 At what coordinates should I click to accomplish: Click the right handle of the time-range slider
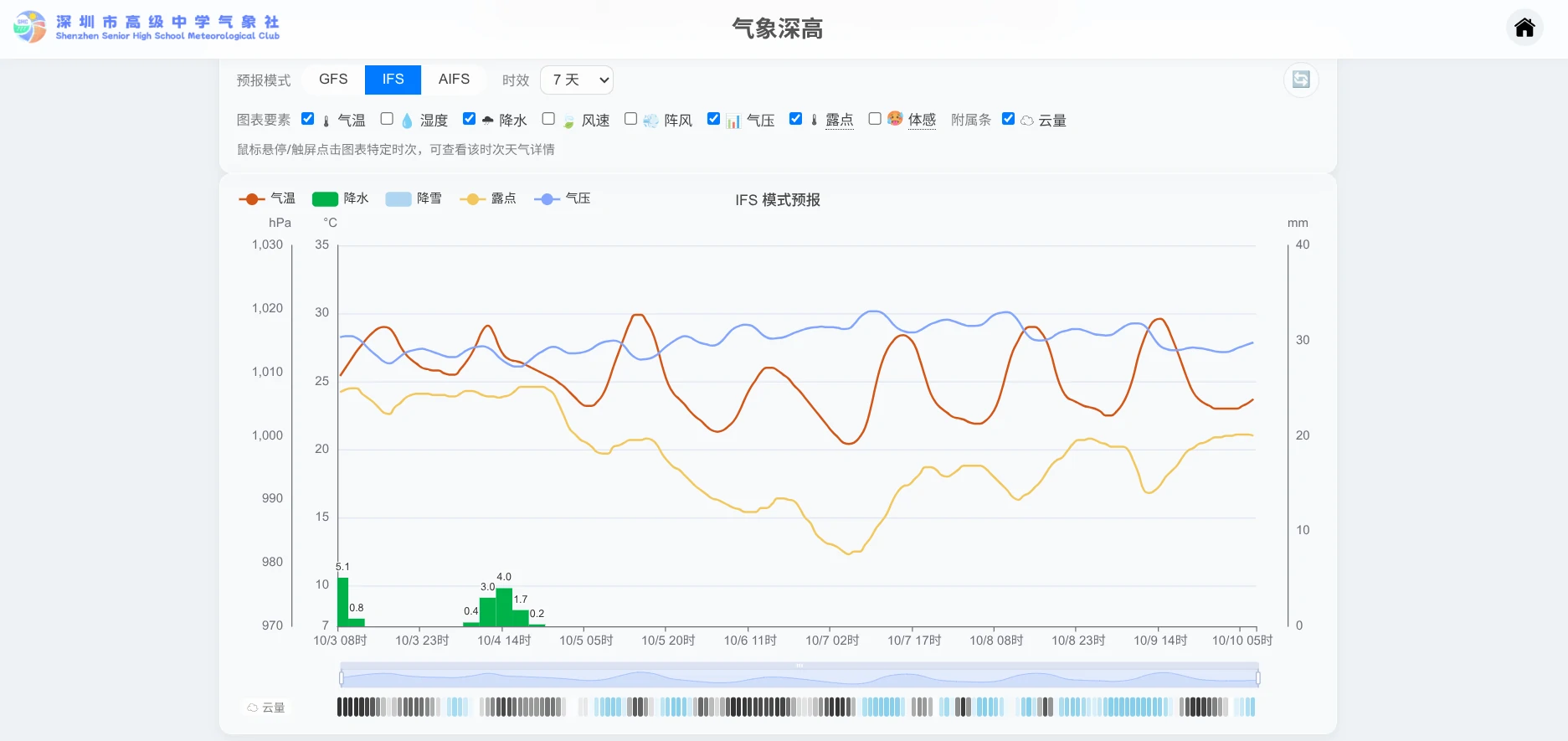1257,677
